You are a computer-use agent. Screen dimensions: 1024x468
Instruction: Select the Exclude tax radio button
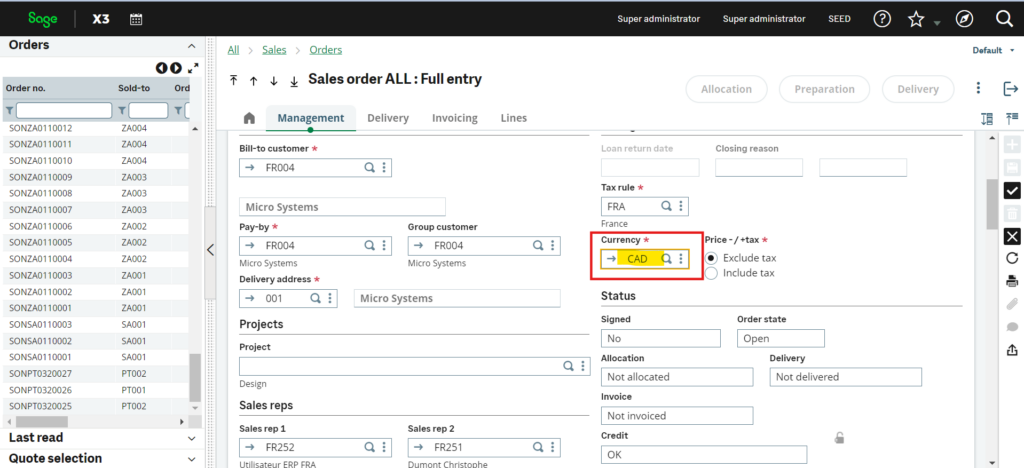coord(712,258)
